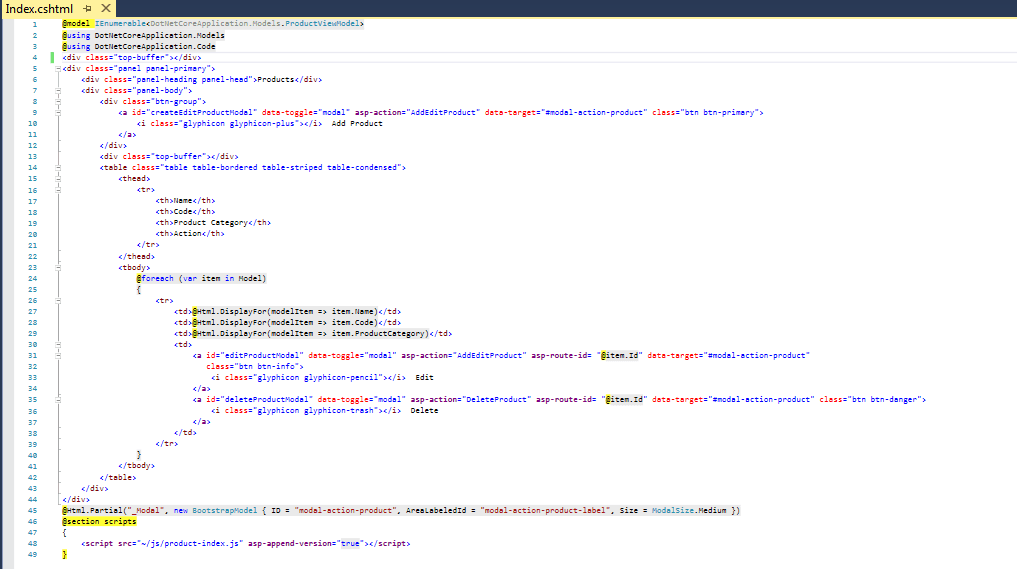Viewport: 1017px width, 569px height.
Task: Collapse the td block on line 30
Action: pyautogui.click(x=58, y=345)
